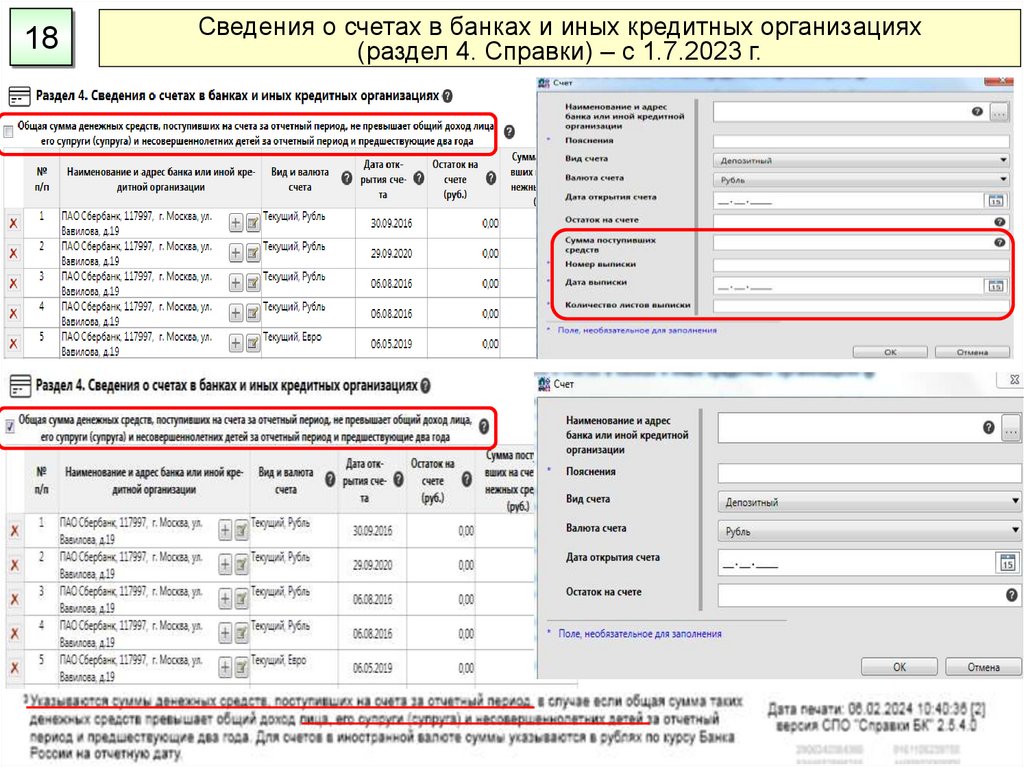Viewport: 1024px width, 767px height.
Task: Open the 'Дата открытия счета' calendar in upper dialog
Action: [x=995, y=201]
